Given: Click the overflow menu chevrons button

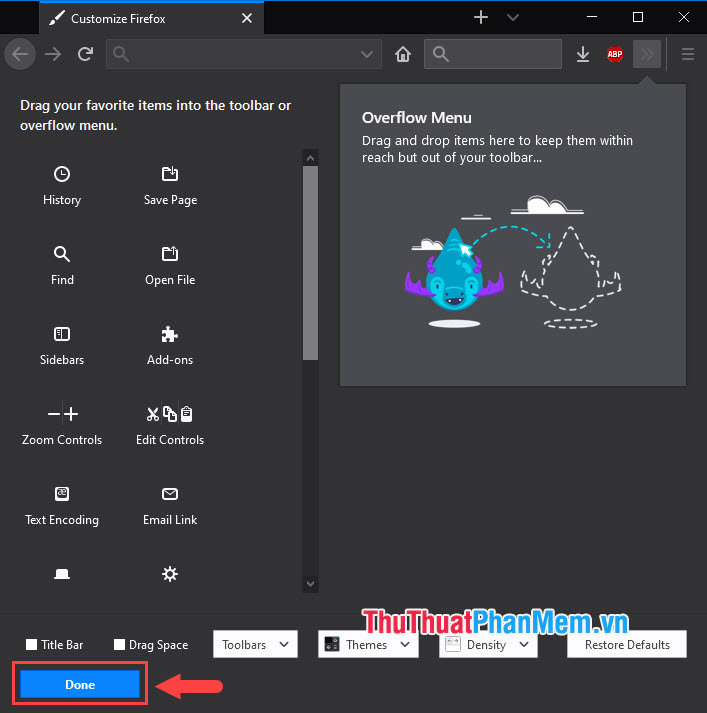Looking at the screenshot, I should (x=647, y=55).
